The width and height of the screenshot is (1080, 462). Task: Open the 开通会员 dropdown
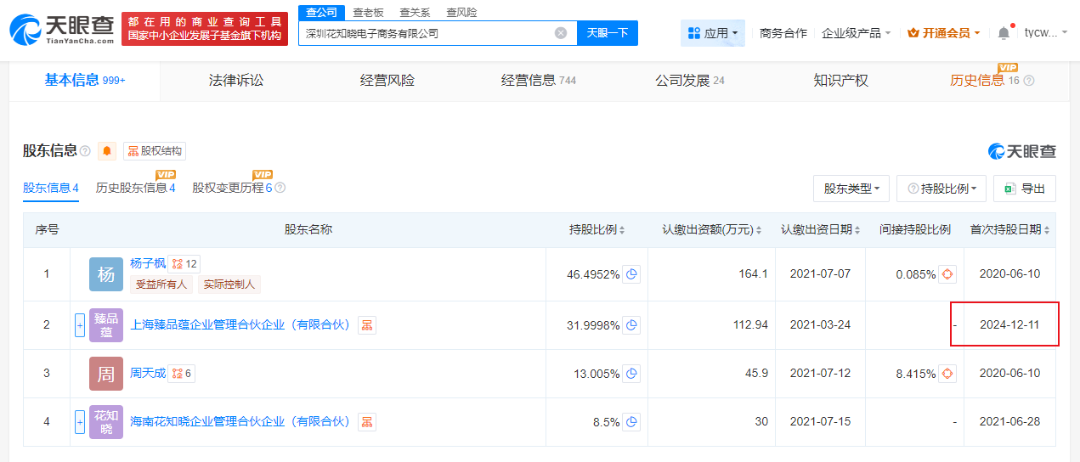(x=943, y=32)
